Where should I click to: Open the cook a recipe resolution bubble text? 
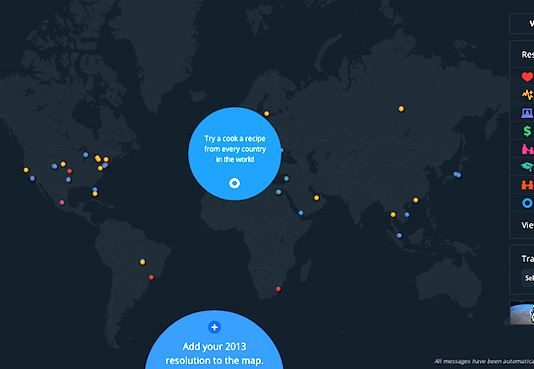coord(235,149)
